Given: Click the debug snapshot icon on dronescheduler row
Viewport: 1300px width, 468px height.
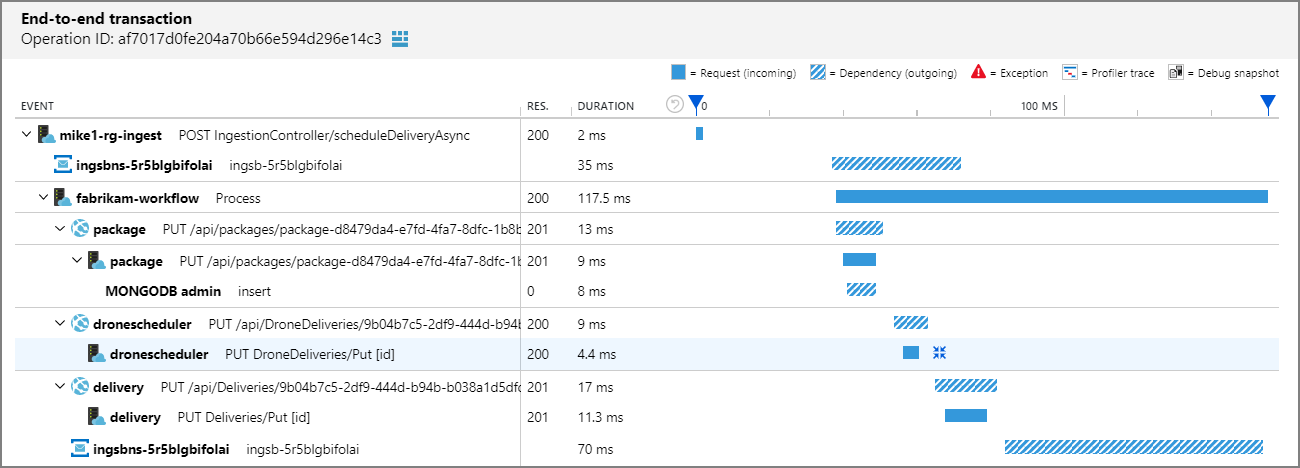Looking at the screenshot, I should coord(939,352).
